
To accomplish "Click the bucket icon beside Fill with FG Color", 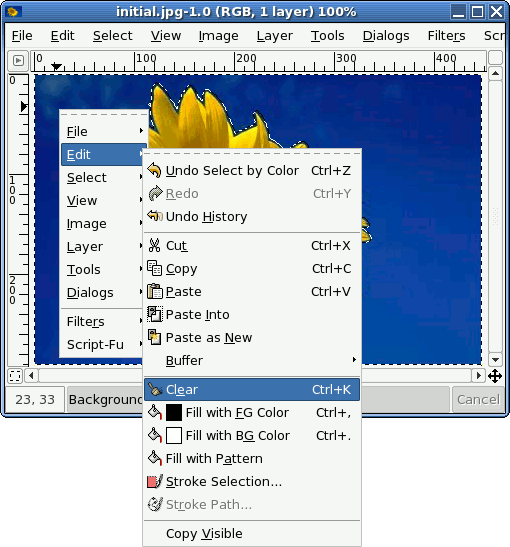I will tap(155, 412).
